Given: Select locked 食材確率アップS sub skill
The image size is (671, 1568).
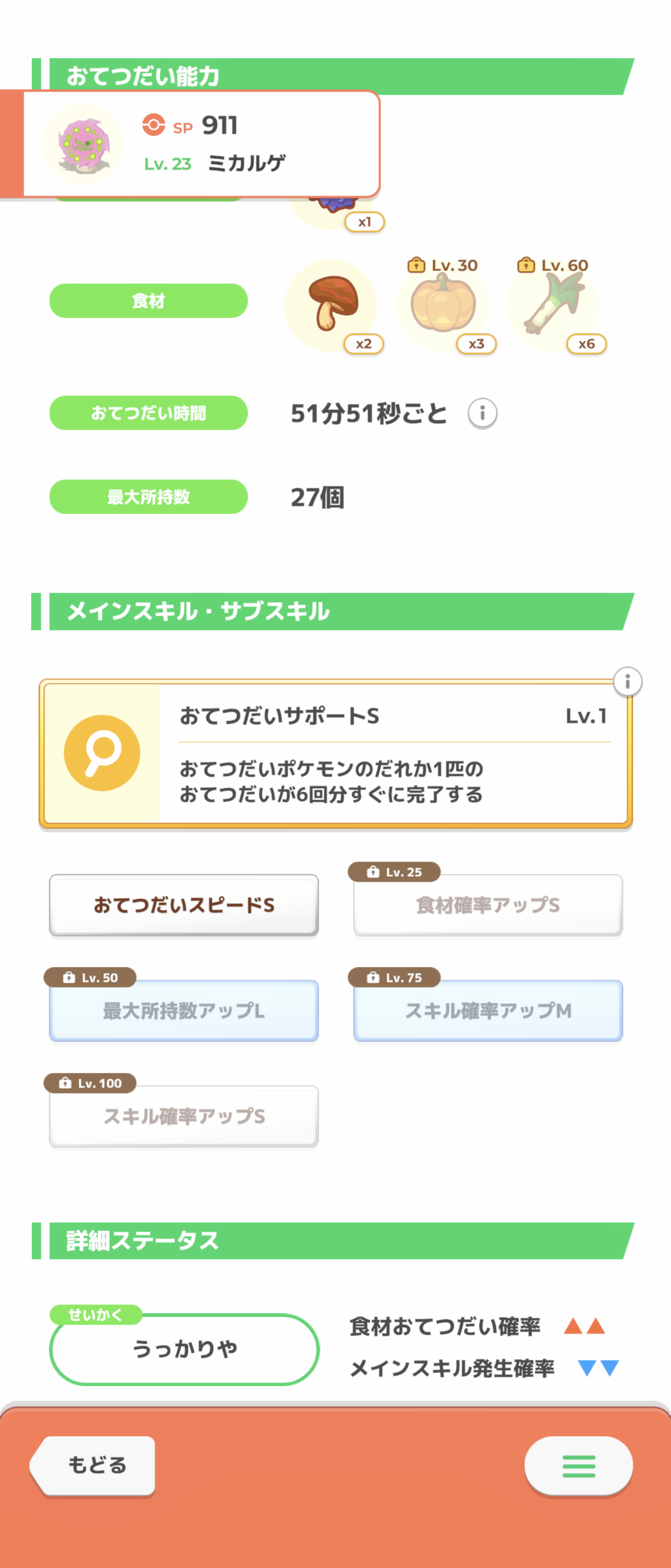Looking at the screenshot, I should click(488, 905).
